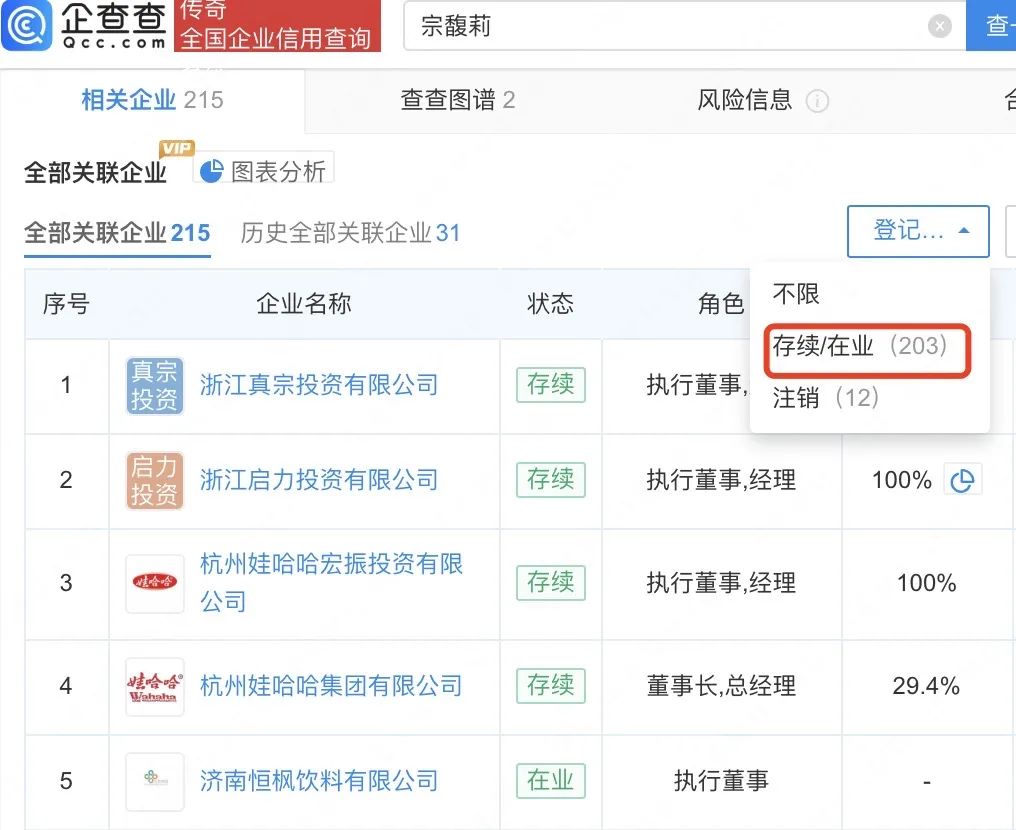
Task: Open the 图表分析 chart icon
Action: click(x=212, y=171)
